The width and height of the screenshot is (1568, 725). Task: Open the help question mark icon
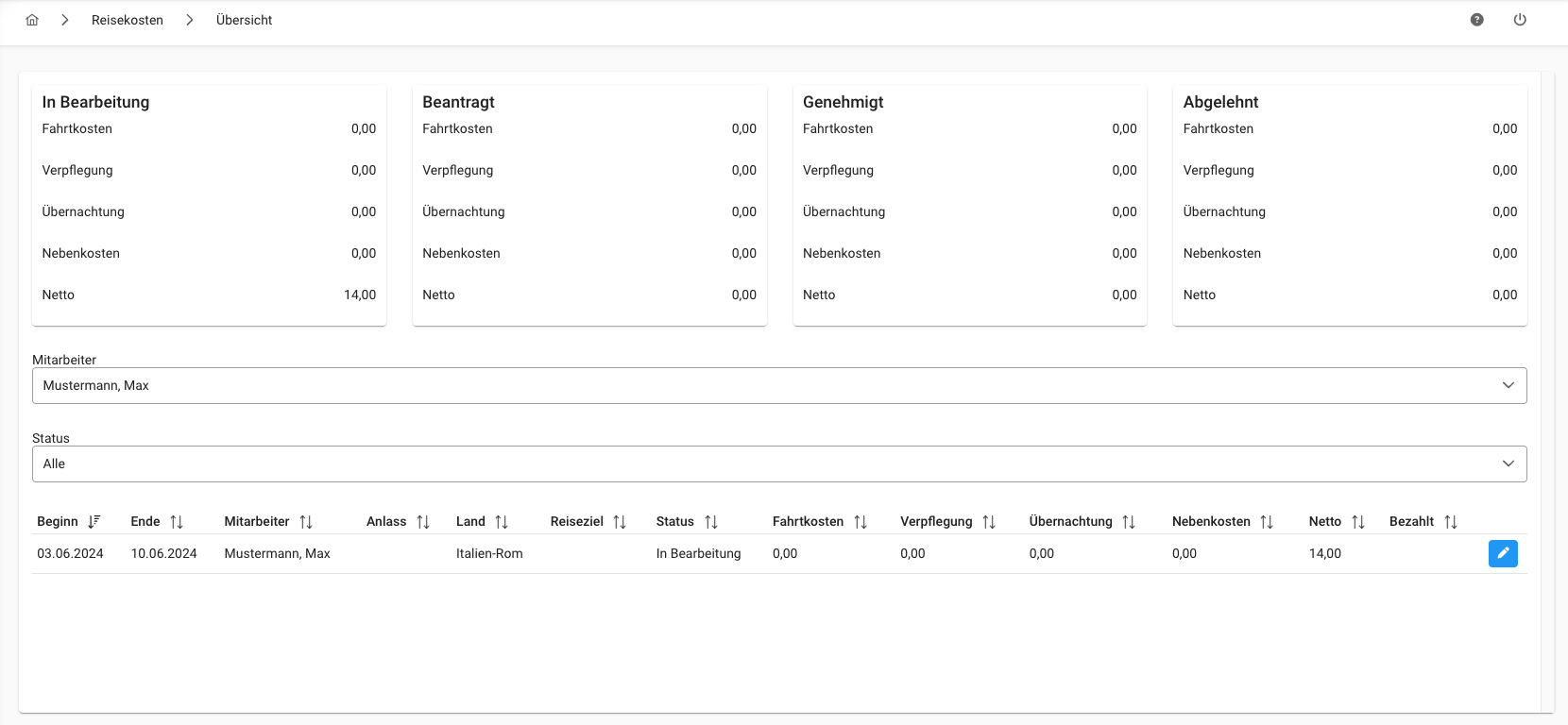click(1477, 20)
